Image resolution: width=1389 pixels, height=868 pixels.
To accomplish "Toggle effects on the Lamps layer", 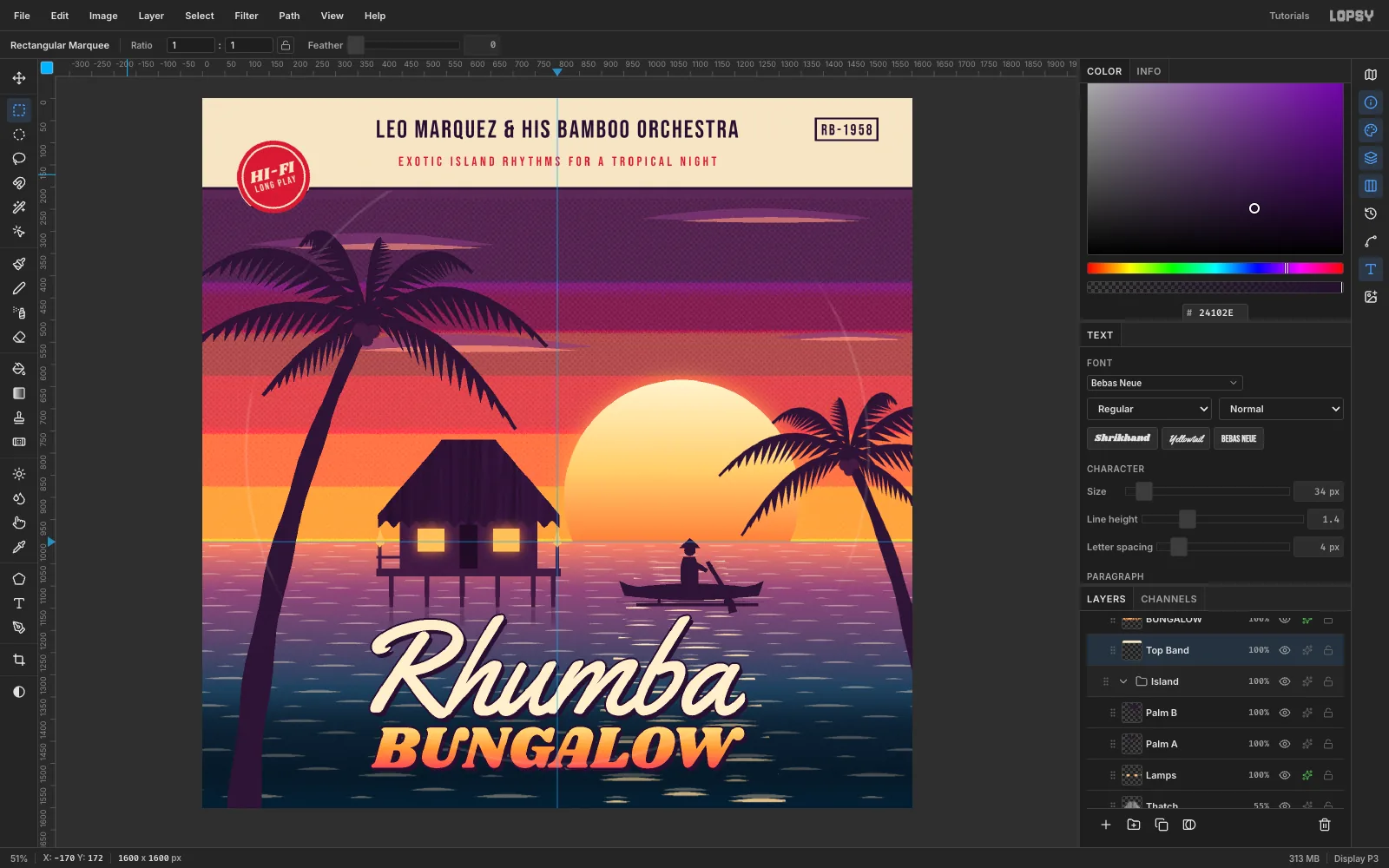I will click(1307, 775).
